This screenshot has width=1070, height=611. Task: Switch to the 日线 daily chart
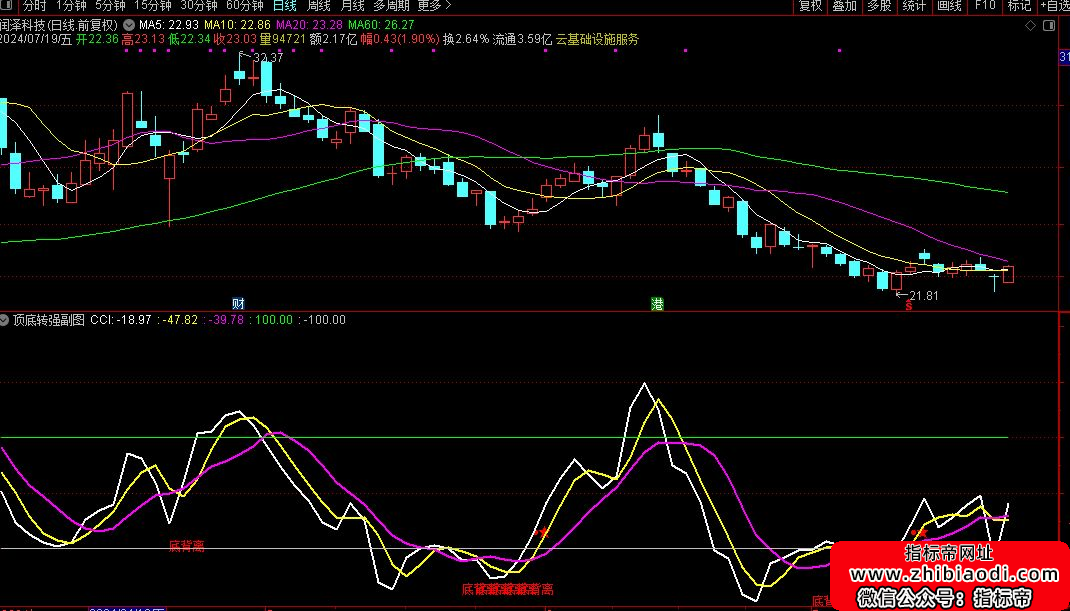click(x=284, y=6)
